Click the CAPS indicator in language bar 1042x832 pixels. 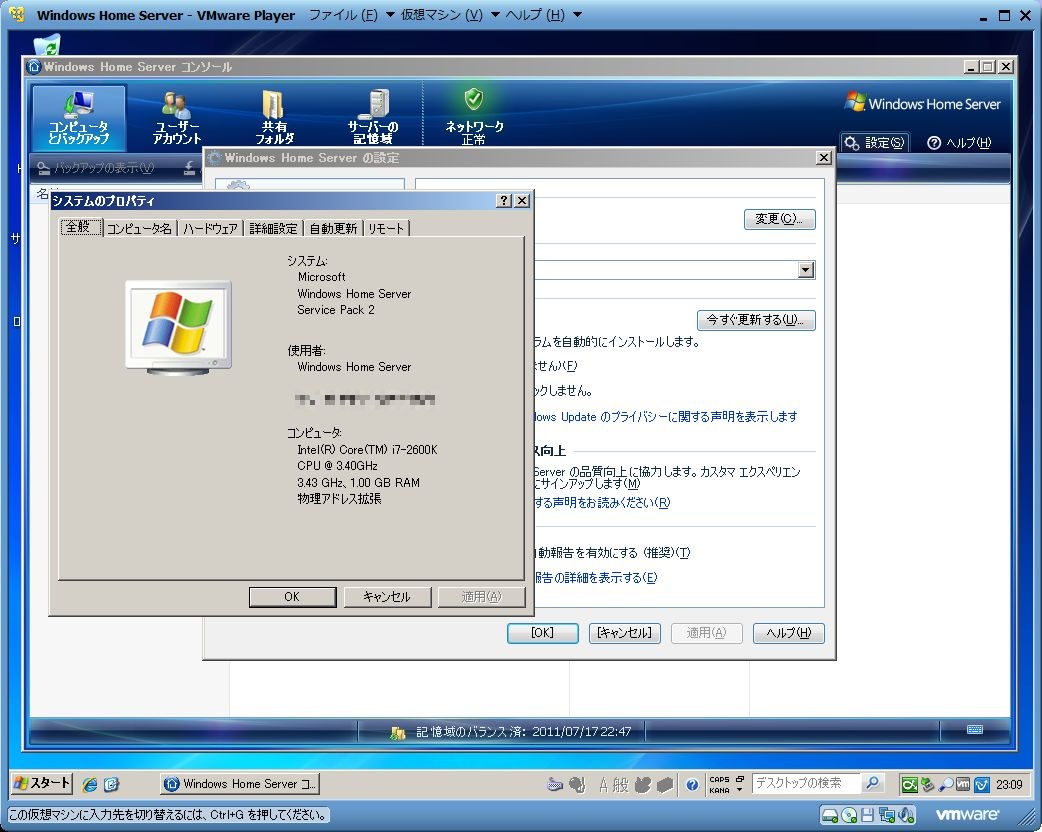[719, 780]
